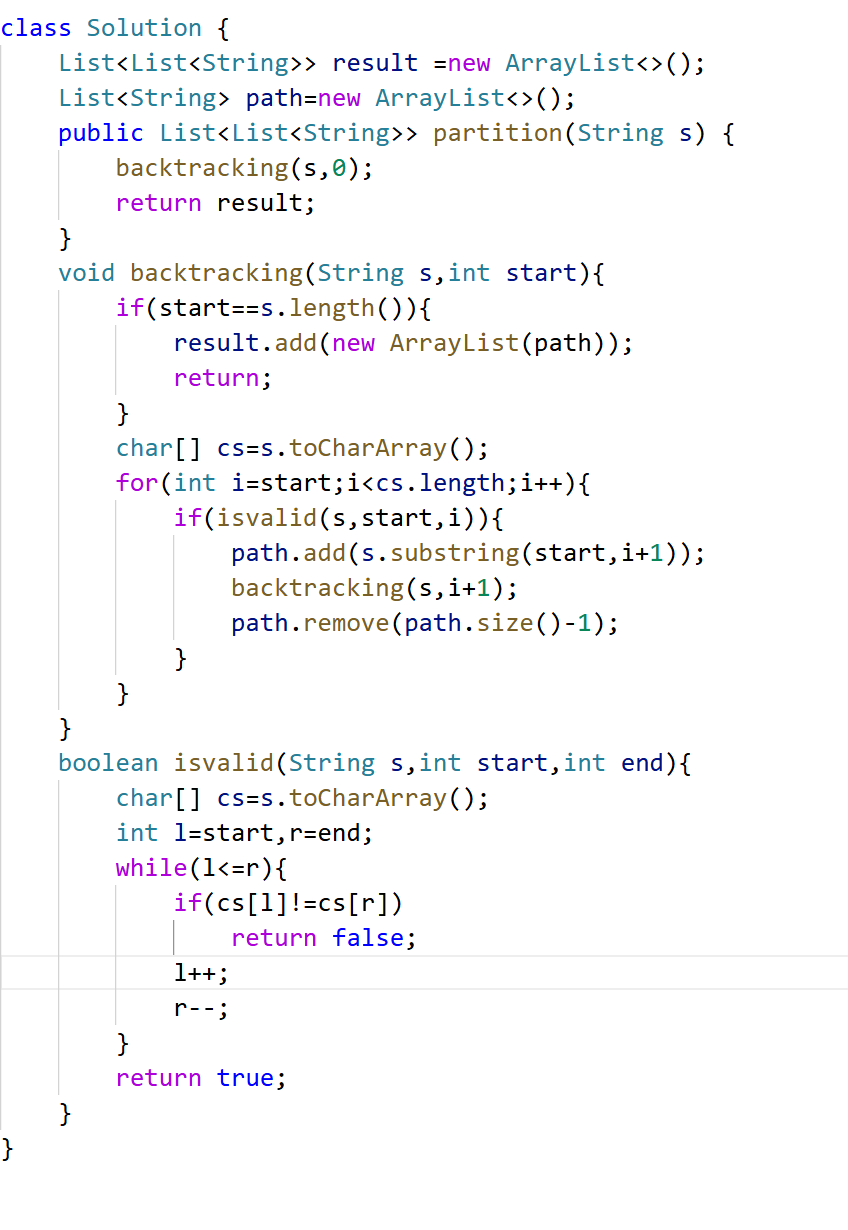Click the path.remove(path.size()-1) line
Image resolution: width=848 pixels, height=1230 pixels.
(x=424, y=623)
